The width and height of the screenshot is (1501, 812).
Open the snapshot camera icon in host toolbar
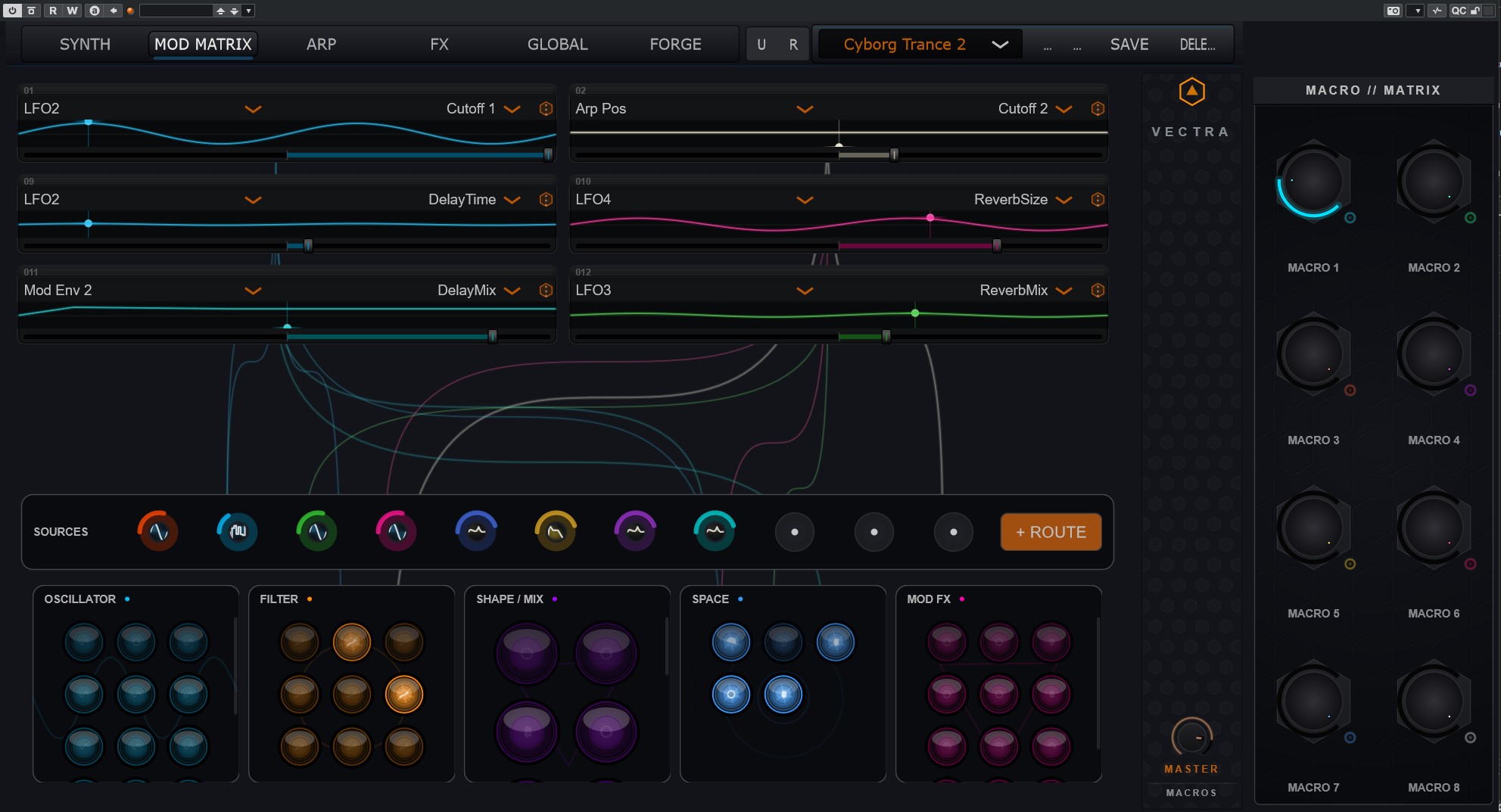1393,11
